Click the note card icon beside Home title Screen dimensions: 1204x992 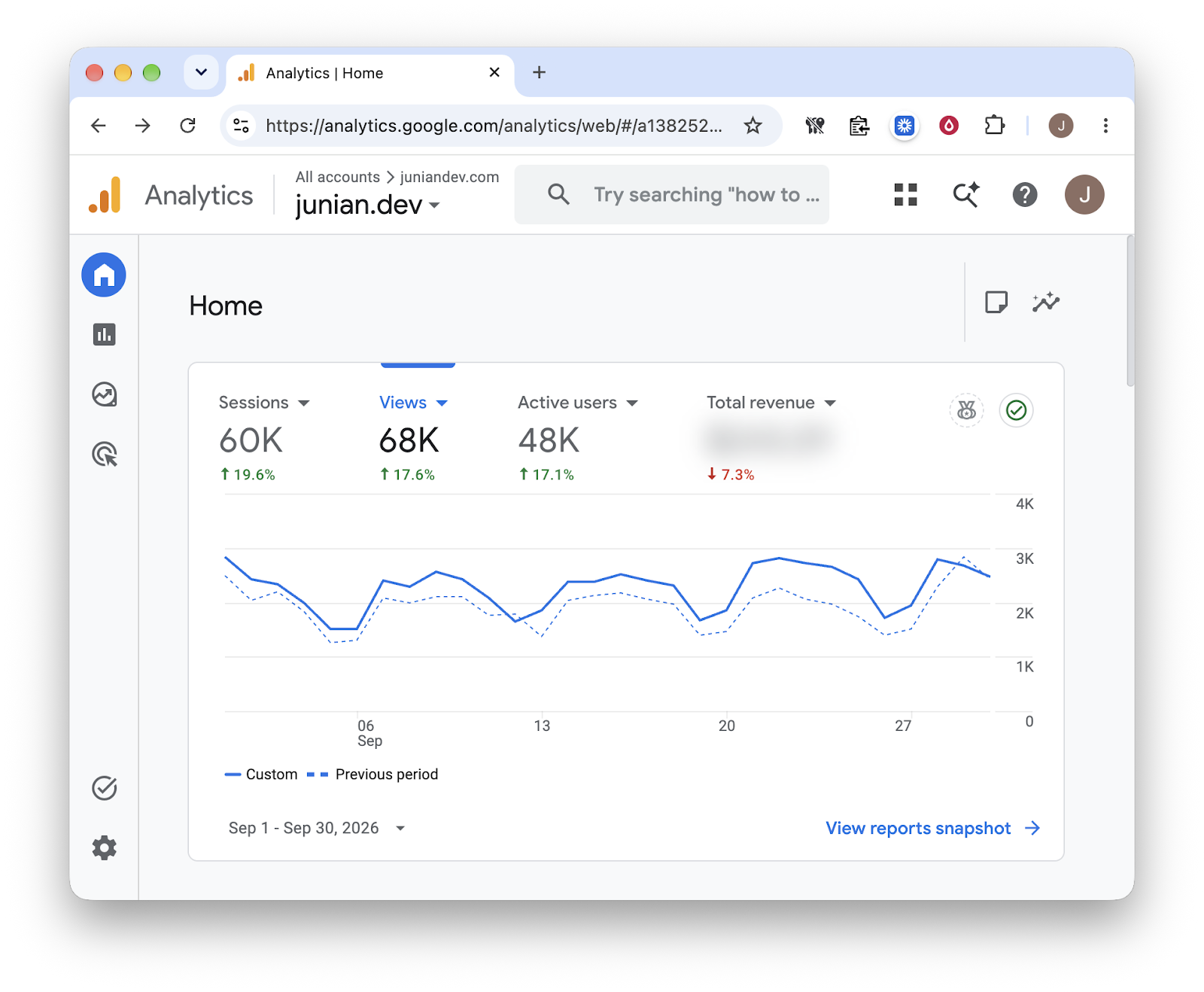click(996, 303)
